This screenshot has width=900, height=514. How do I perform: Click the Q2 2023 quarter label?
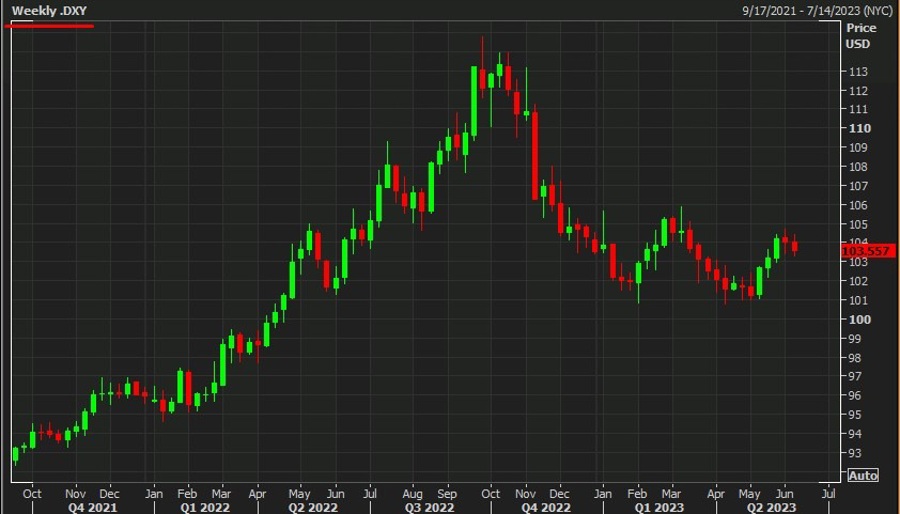pos(771,508)
